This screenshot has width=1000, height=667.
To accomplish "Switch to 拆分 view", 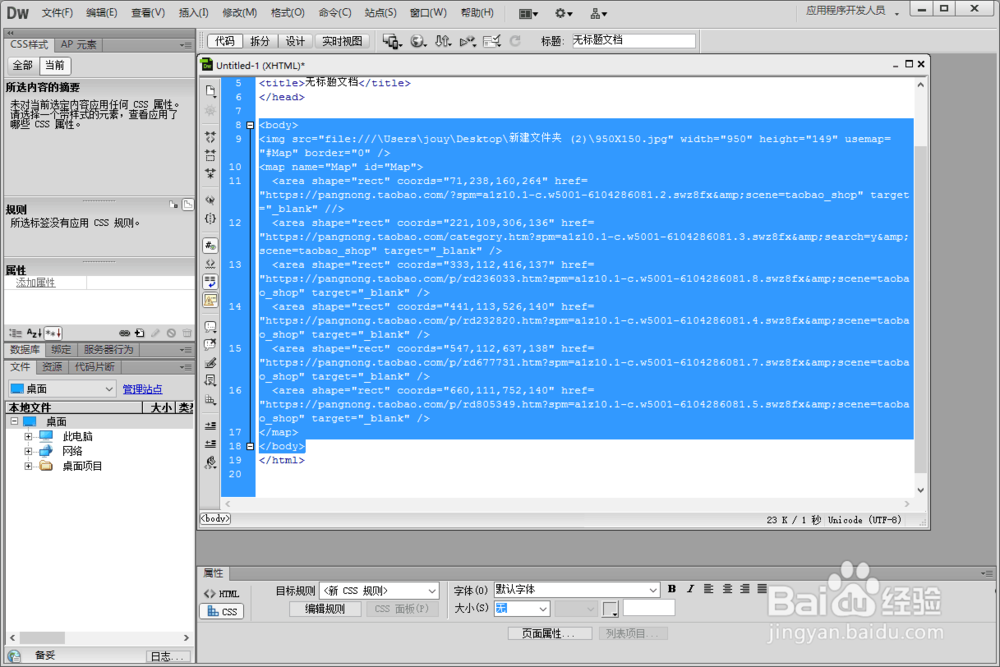I will point(260,41).
